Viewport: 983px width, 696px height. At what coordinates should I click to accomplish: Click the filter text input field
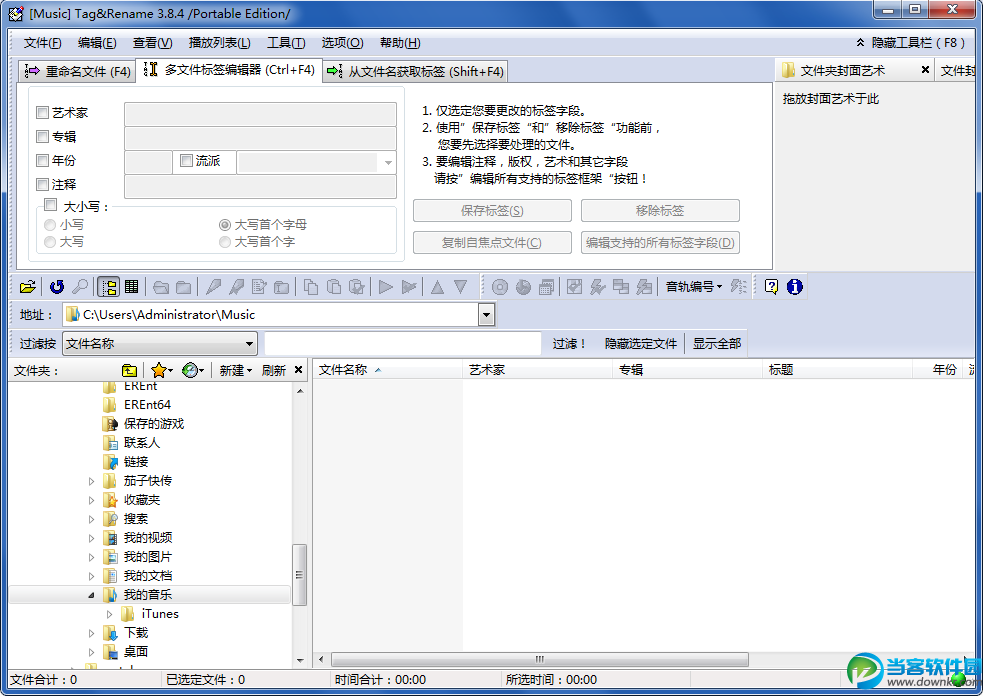coord(402,344)
